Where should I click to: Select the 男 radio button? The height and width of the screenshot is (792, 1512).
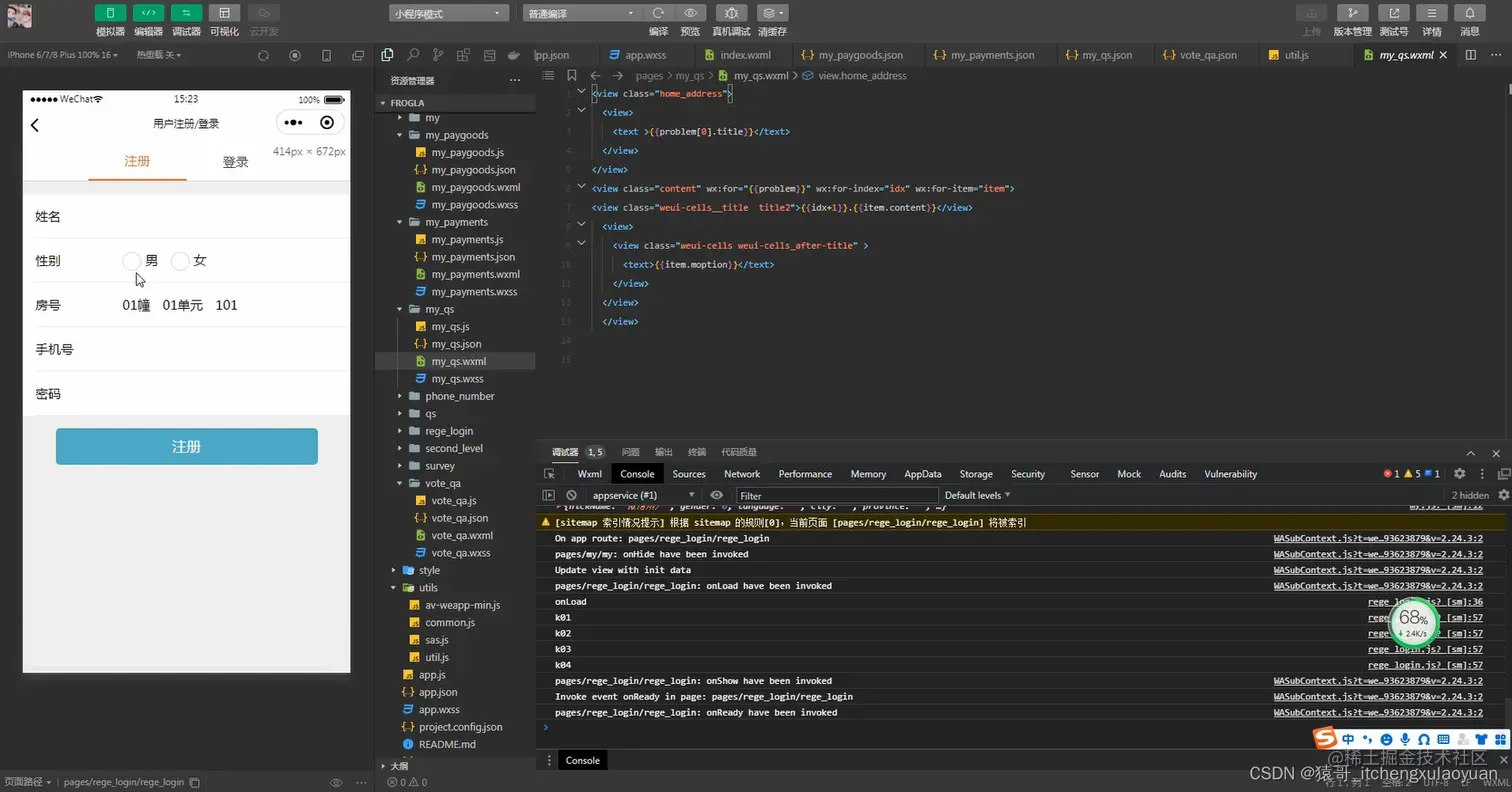coord(131,261)
